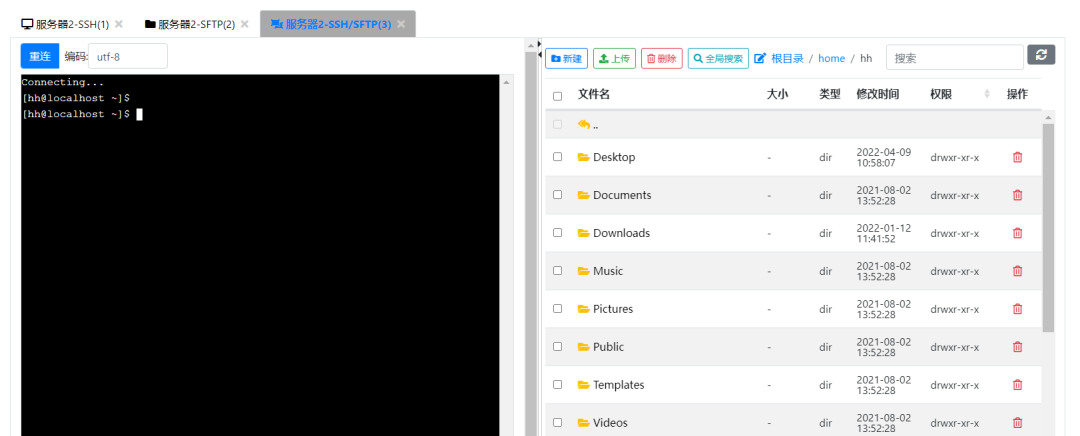The height and width of the screenshot is (436, 1080).
Task: Check the Public row checkbox
Action: tap(557, 346)
